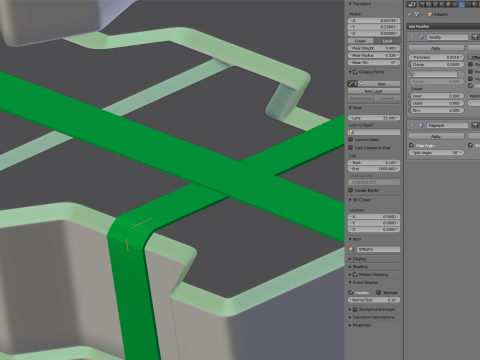Adjust the Solidify Clamp slider
480x360 pixels.
pyautogui.click(x=436, y=64)
